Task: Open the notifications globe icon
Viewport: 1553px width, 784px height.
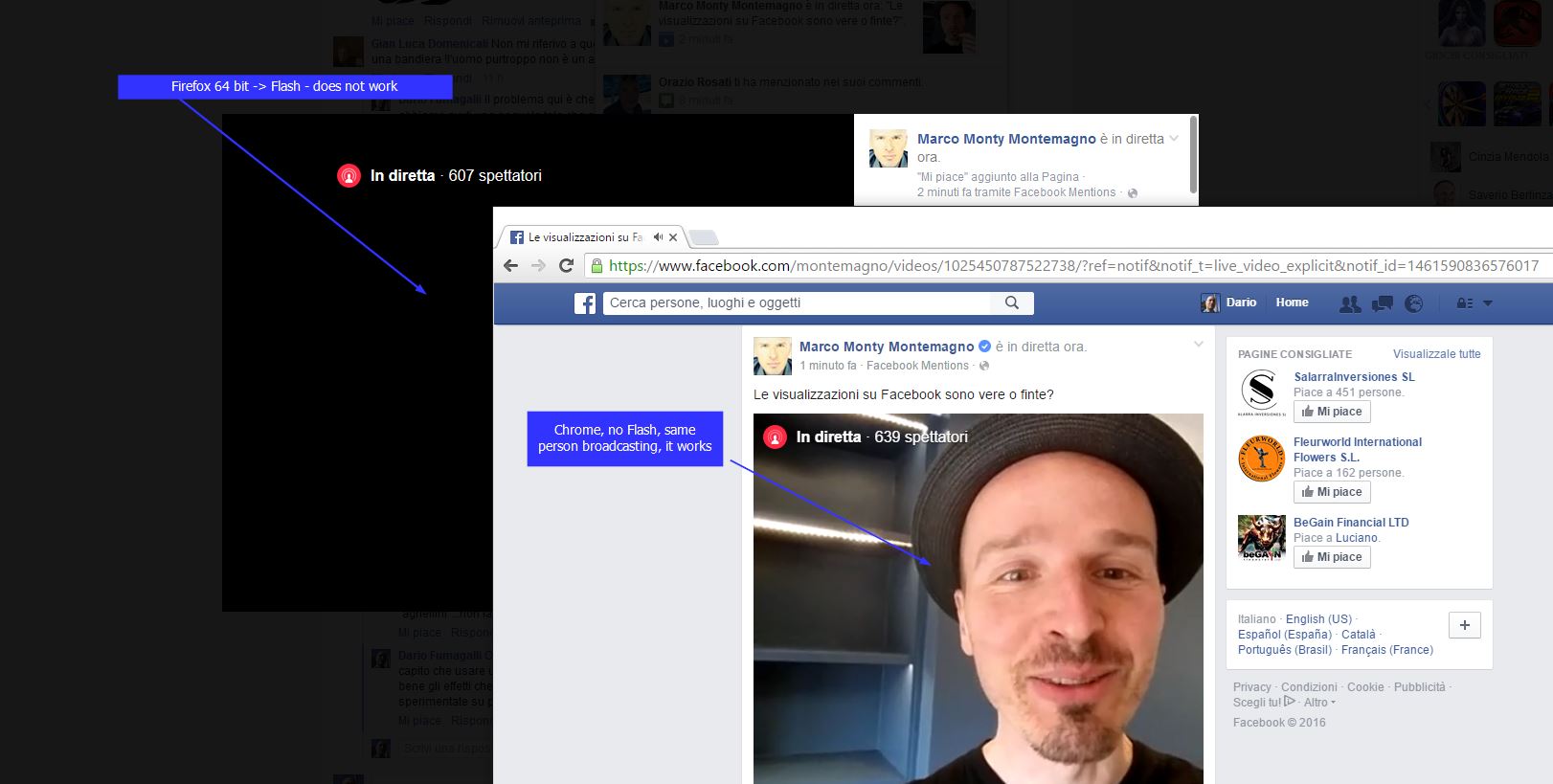Action: pyautogui.click(x=1413, y=303)
